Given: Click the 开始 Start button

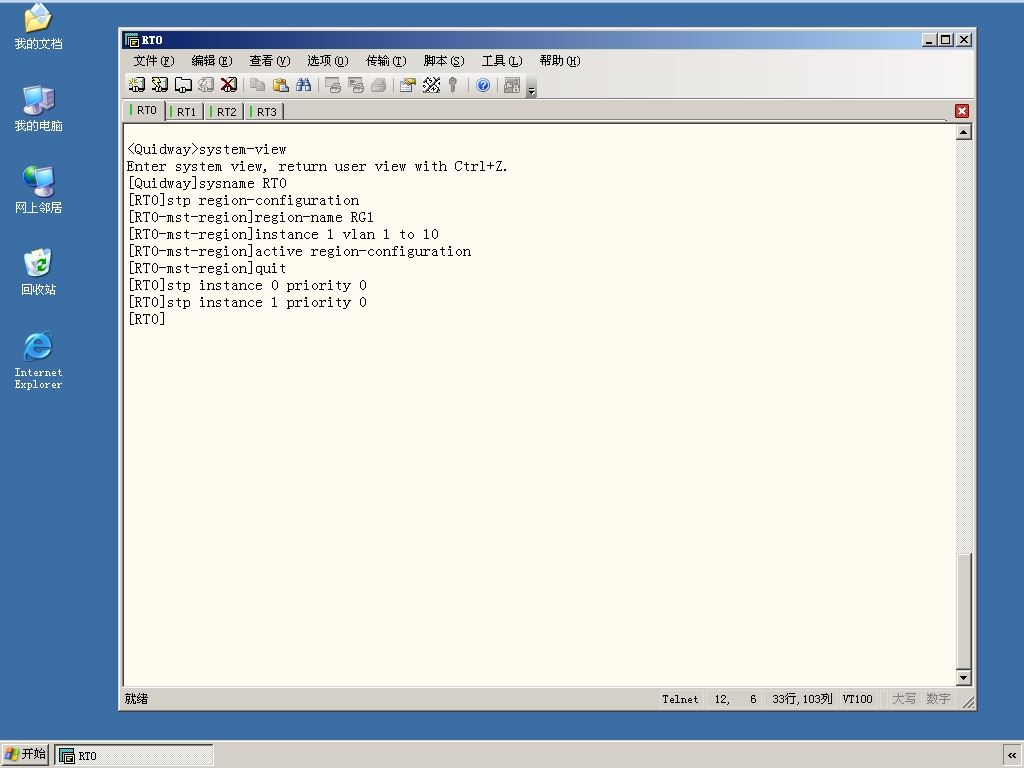Looking at the screenshot, I should click(x=25, y=754).
